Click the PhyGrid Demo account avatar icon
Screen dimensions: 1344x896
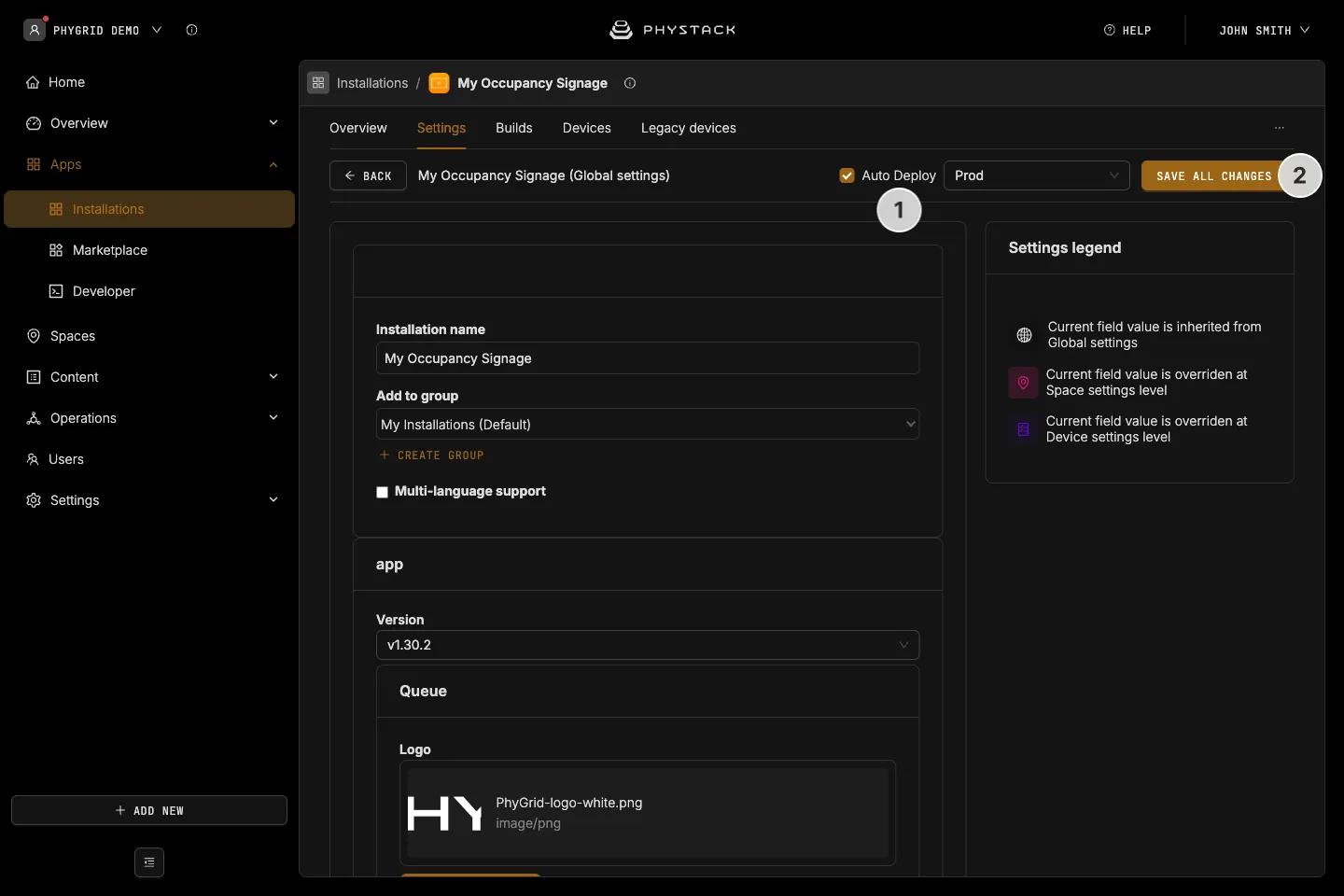tap(35, 30)
